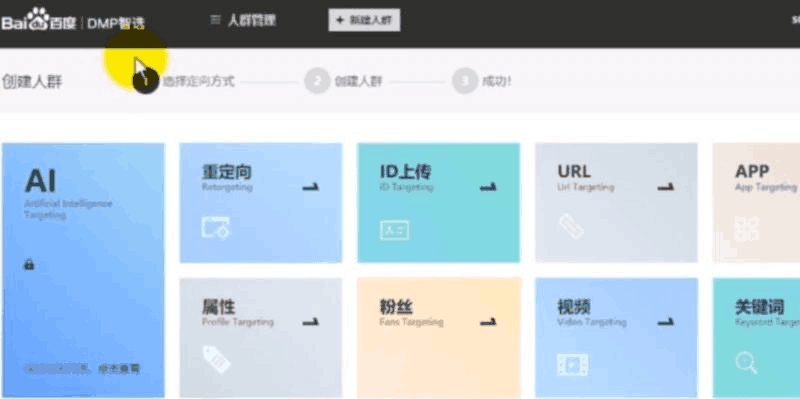
Task: Click the tag icon on 属性 card
Action: tap(216, 359)
